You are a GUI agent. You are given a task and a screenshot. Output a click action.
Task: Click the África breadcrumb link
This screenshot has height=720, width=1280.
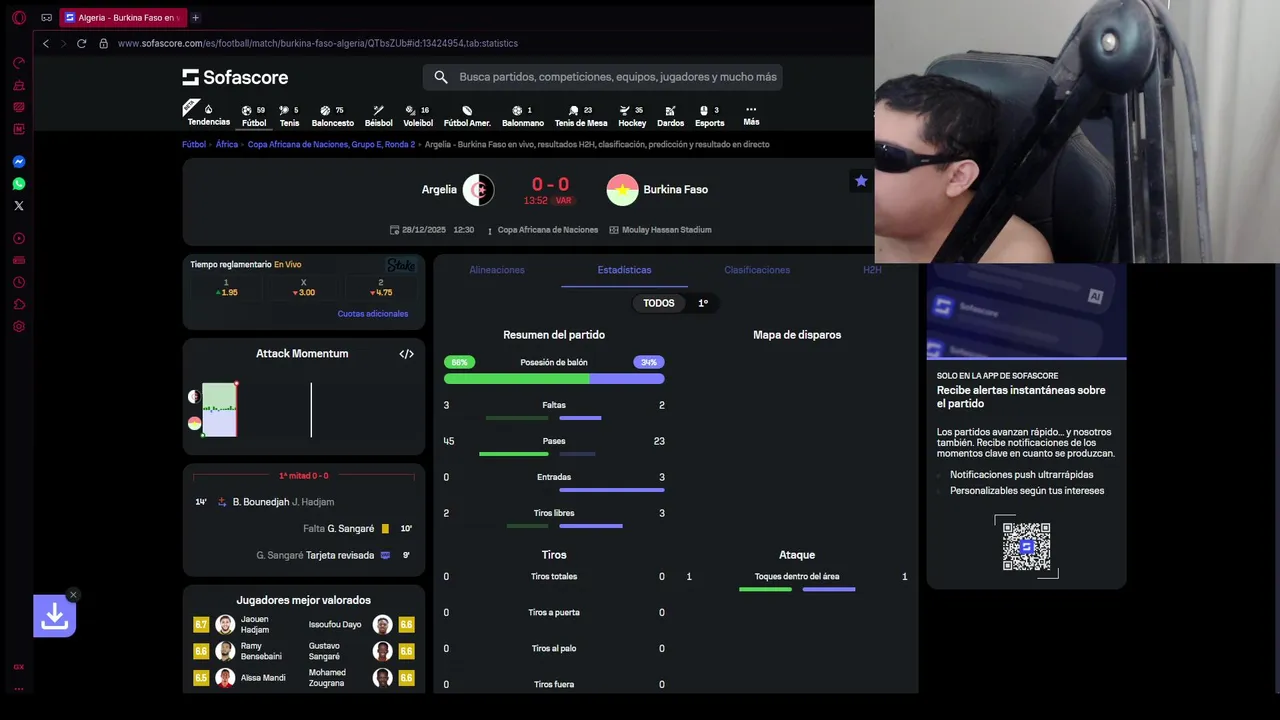227,144
